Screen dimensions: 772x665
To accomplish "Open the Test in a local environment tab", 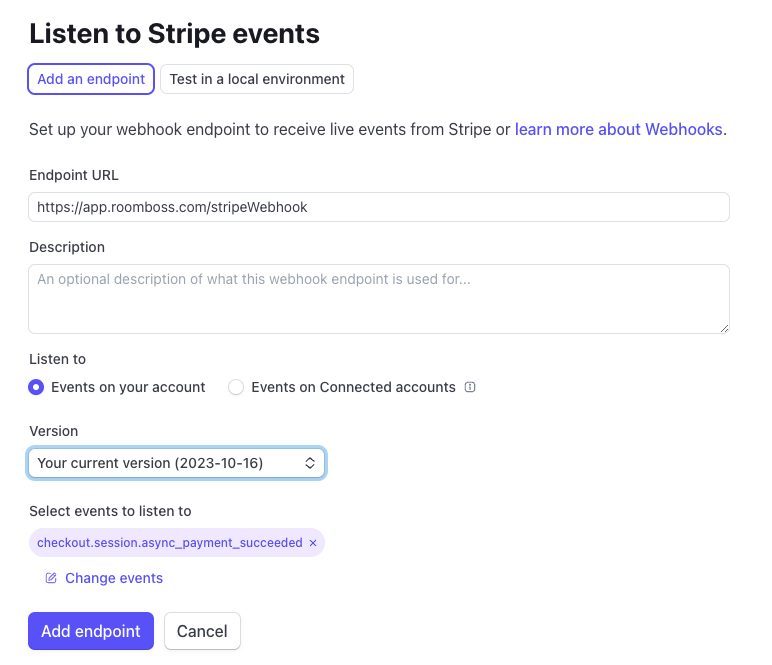I will (257, 79).
